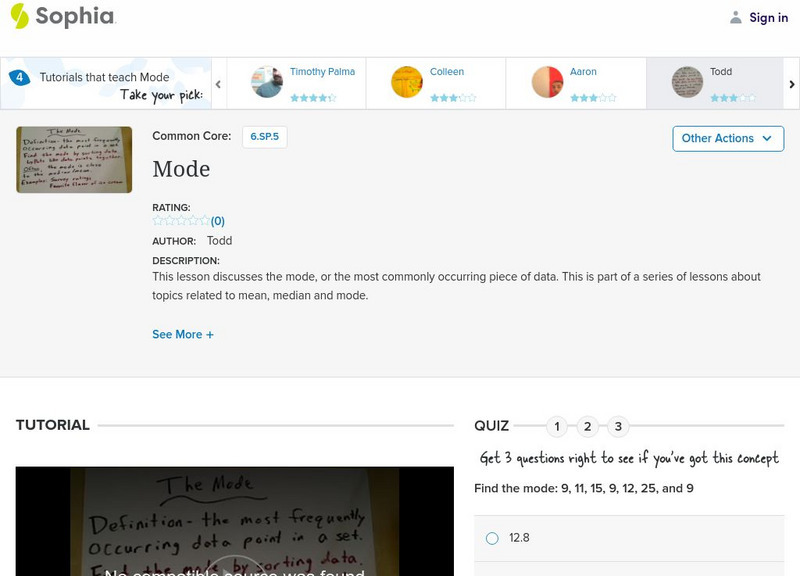Click the next tutorials carousel arrow
The height and width of the screenshot is (576, 800).
(x=791, y=84)
